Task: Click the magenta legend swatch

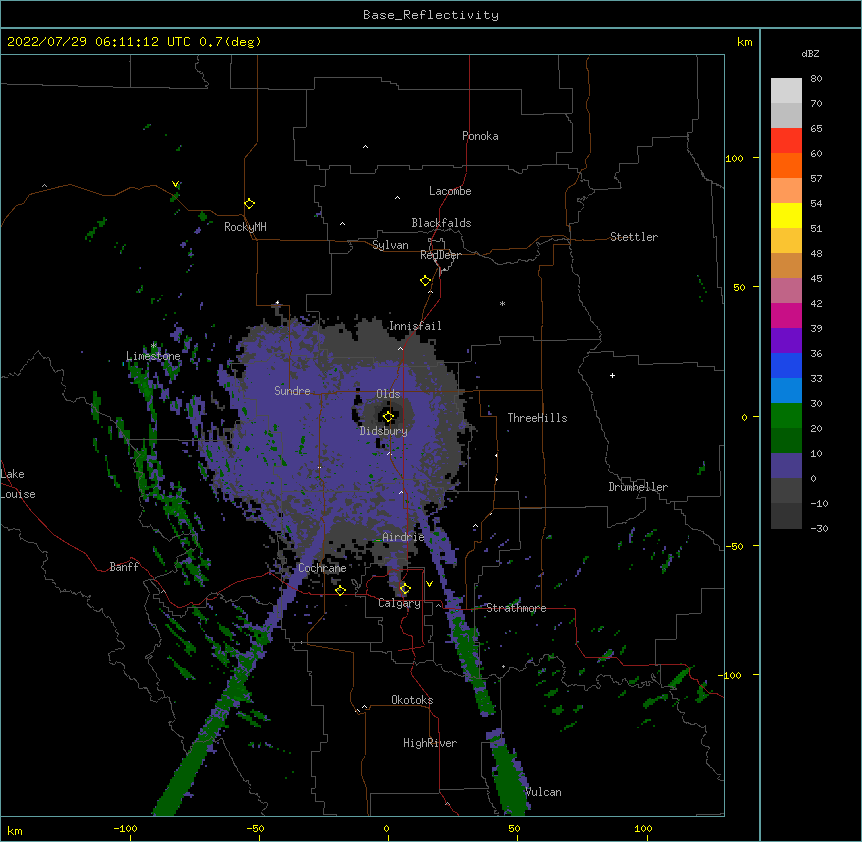Action: tap(786, 315)
